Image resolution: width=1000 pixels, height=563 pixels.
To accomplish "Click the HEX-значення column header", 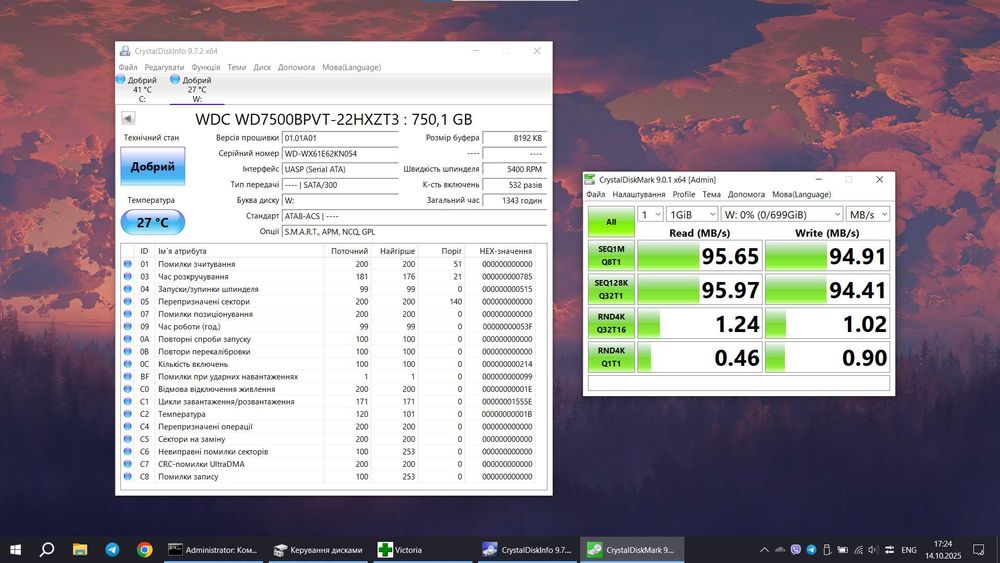I will tap(505, 251).
